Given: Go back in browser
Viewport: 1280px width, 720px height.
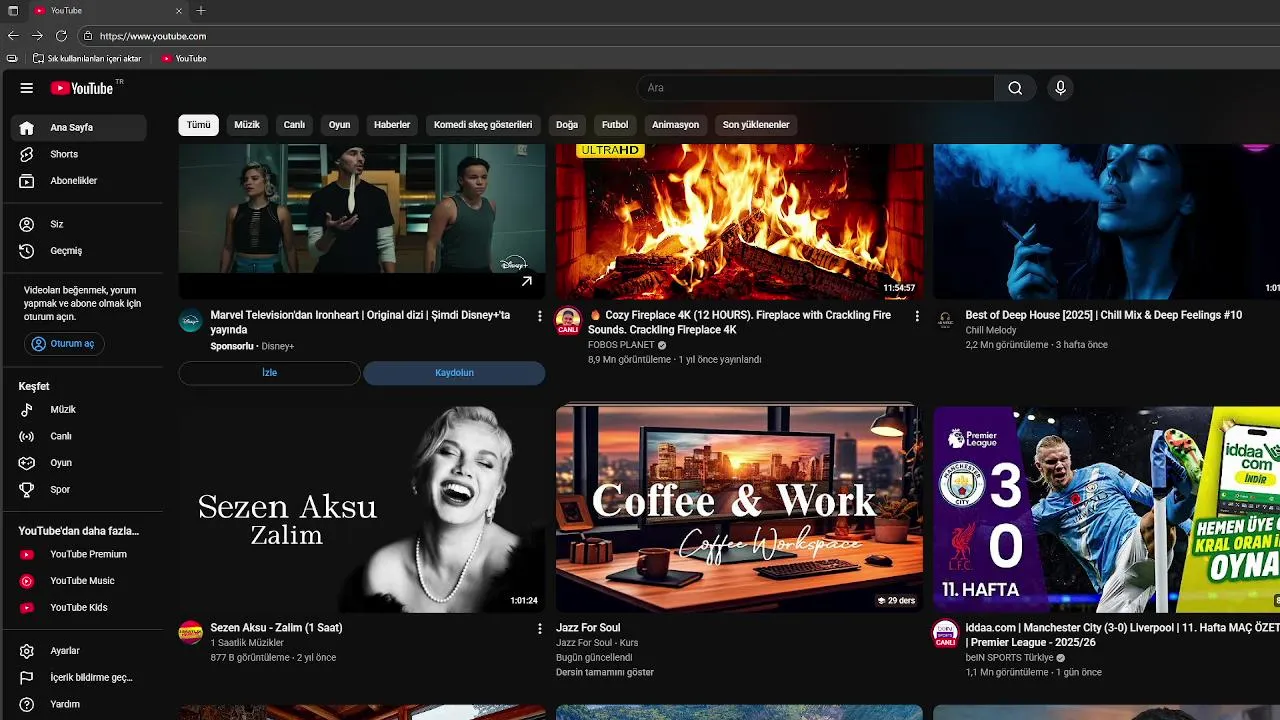Looking at the screenshot, I should click(13, 36).
